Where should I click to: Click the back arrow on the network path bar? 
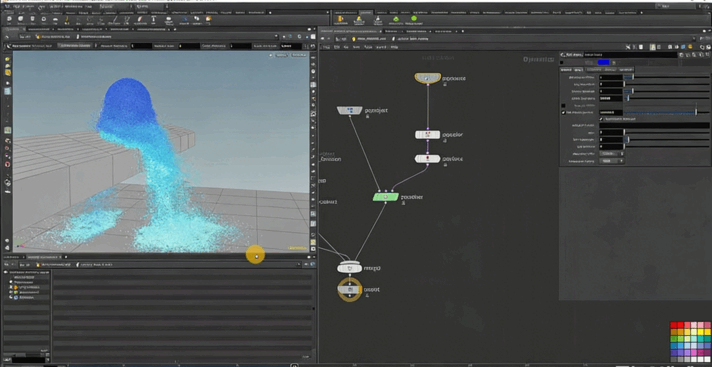323,39
